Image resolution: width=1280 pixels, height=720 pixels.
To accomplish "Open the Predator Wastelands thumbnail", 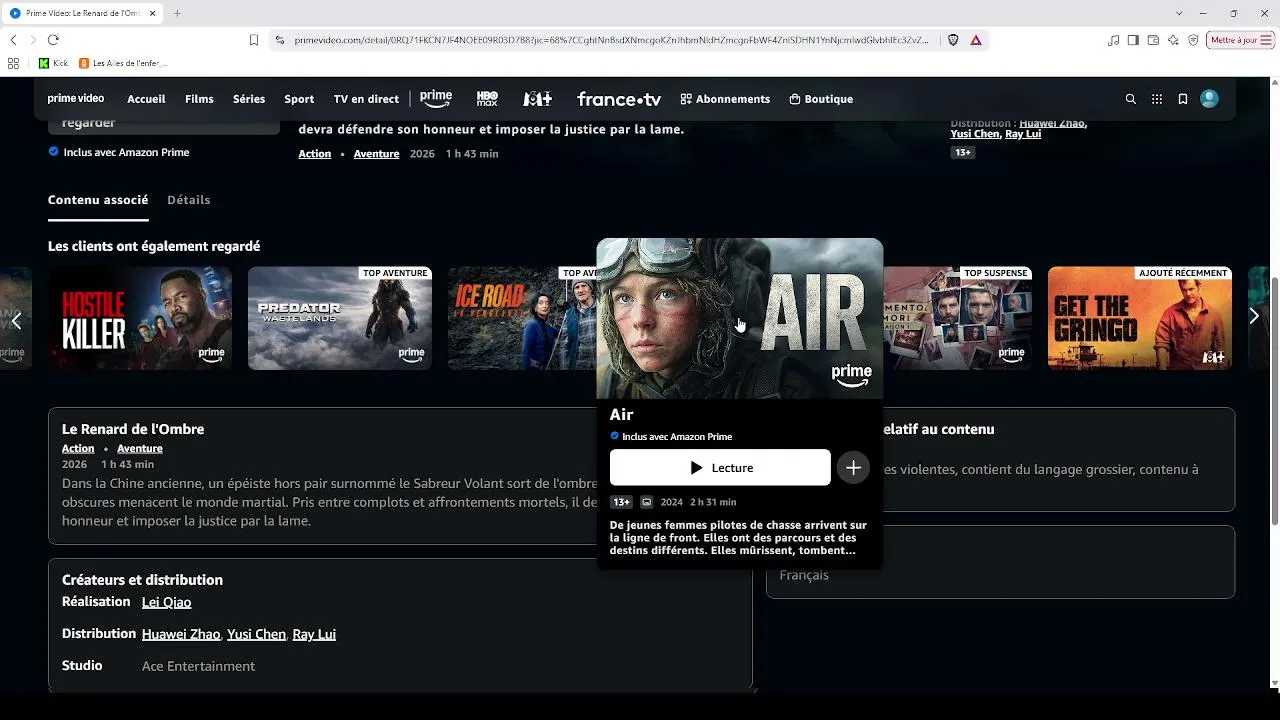I will pos(340,318).
